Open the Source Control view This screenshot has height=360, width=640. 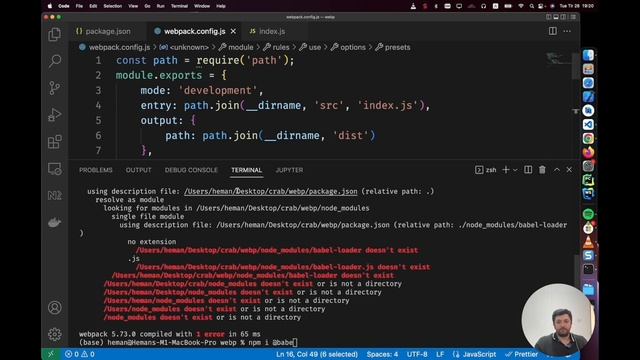55,88
